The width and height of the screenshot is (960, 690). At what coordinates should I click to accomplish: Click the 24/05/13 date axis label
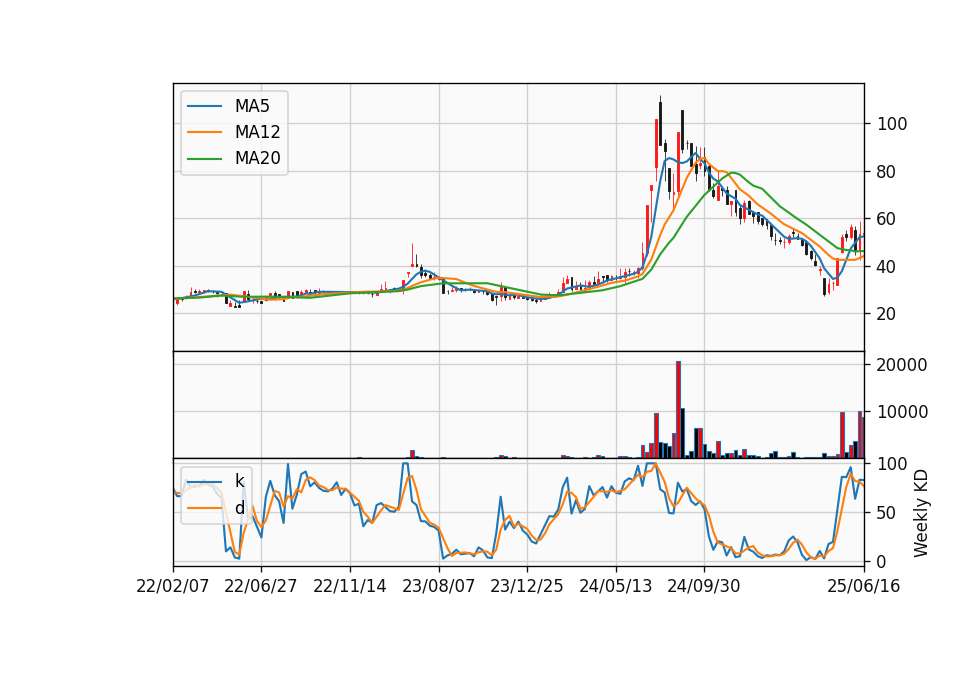tap(616, 586)
